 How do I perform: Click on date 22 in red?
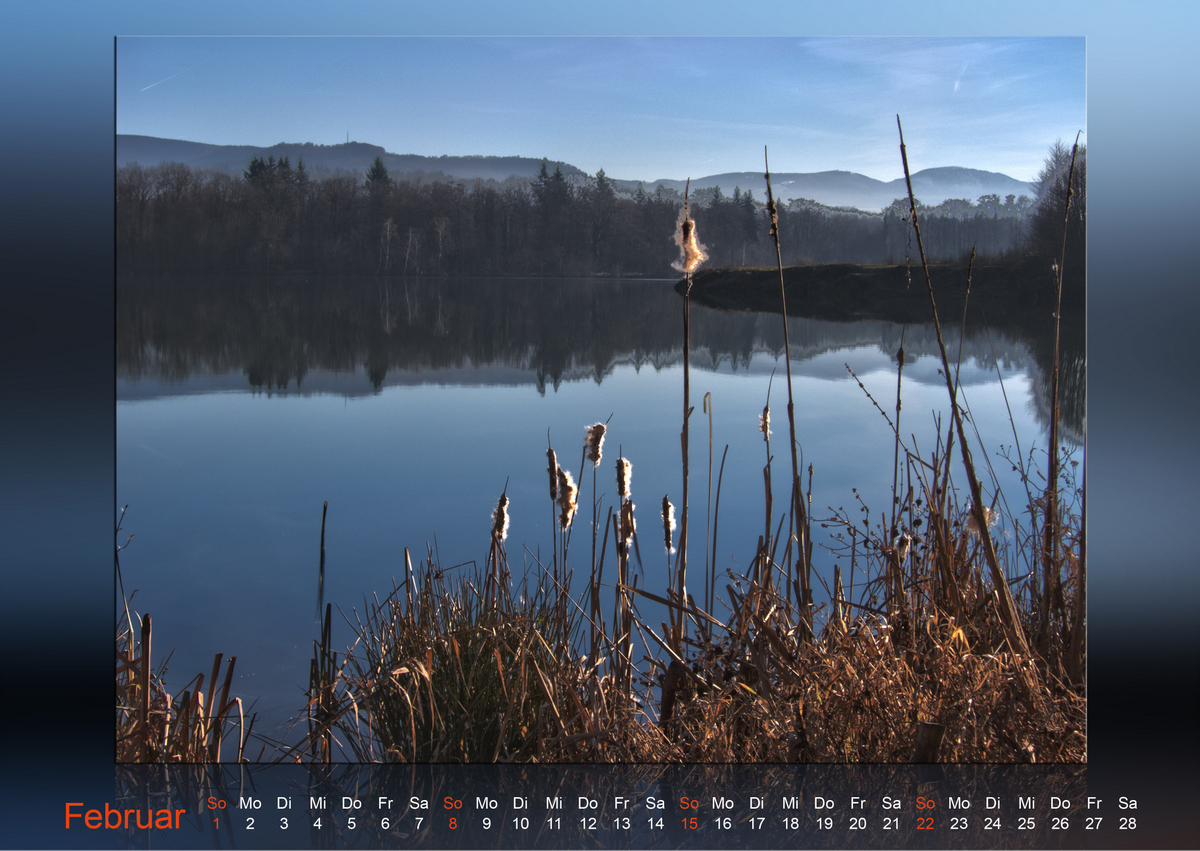click(925, 824)
